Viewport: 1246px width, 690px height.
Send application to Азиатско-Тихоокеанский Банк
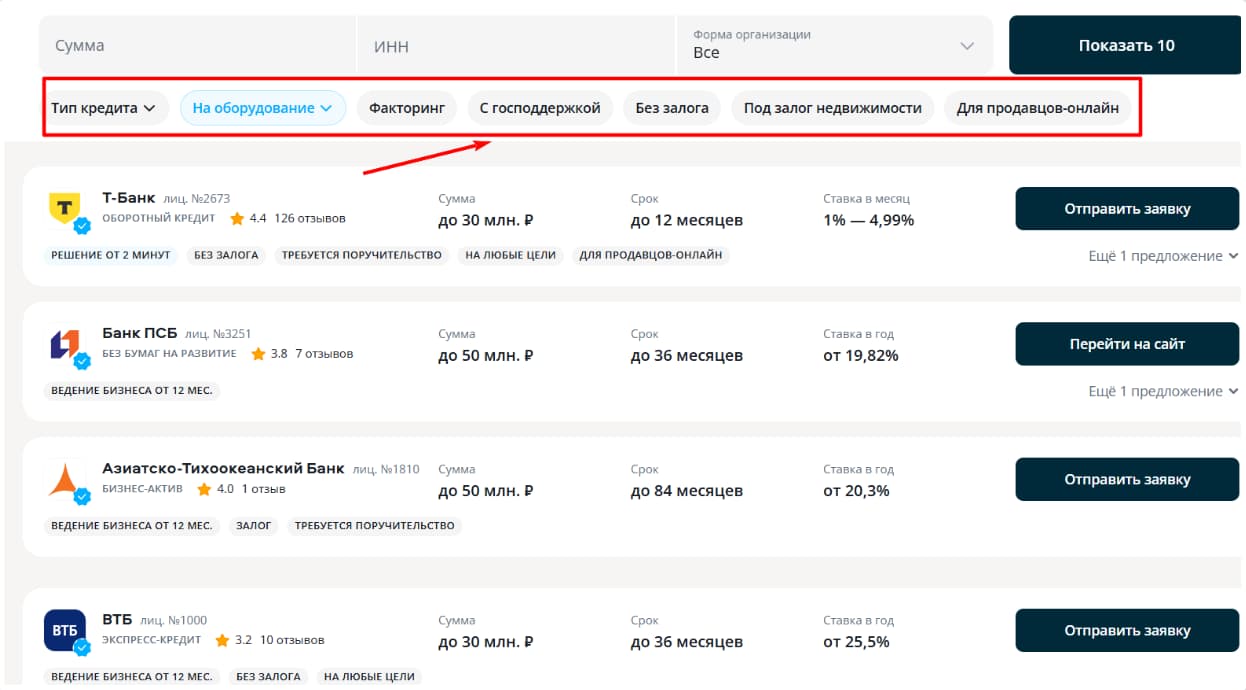pos(1127,479)
